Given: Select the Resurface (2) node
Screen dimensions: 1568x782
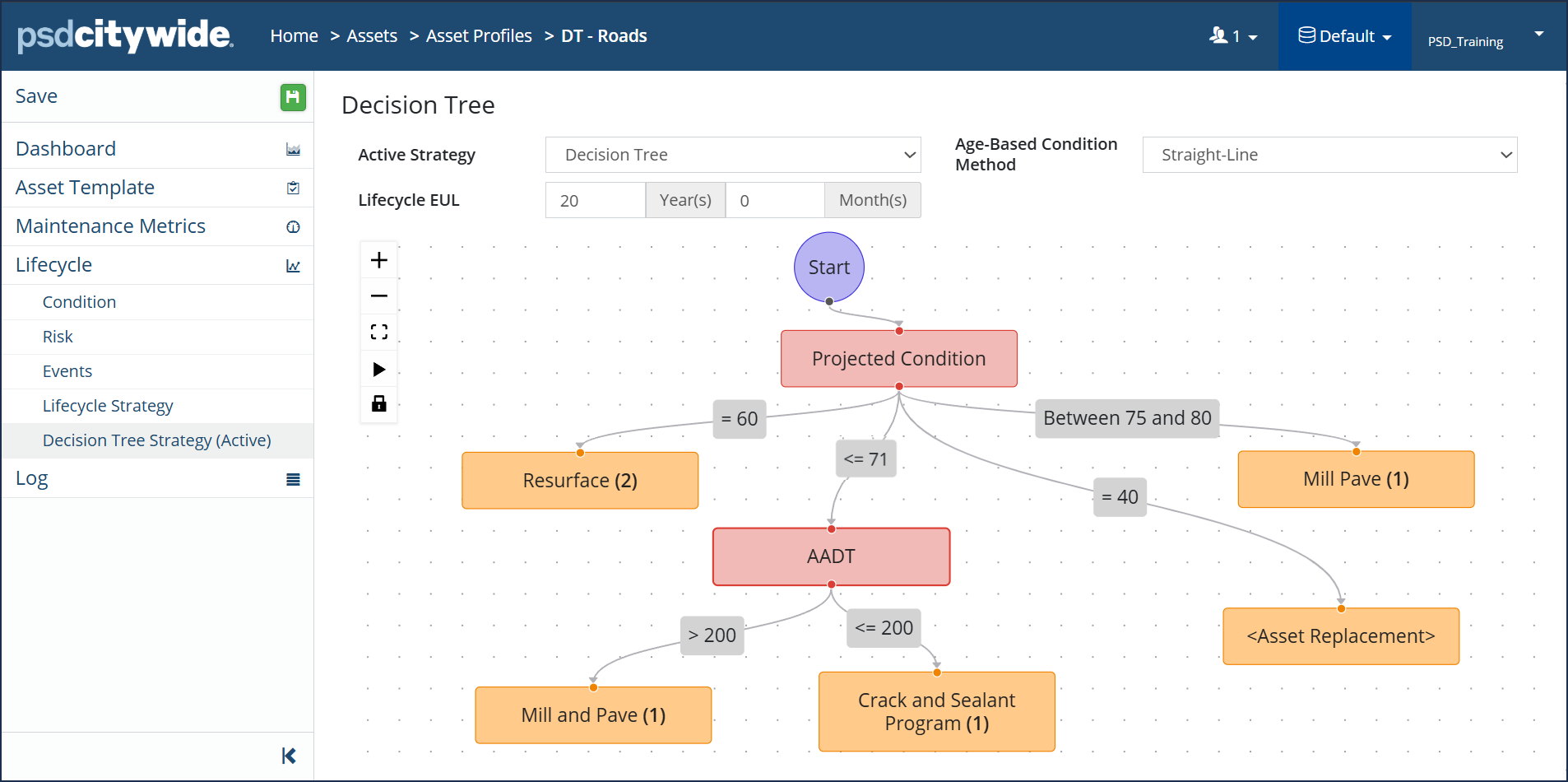Looking at the screenshot, I should click(x=580, y=481).
